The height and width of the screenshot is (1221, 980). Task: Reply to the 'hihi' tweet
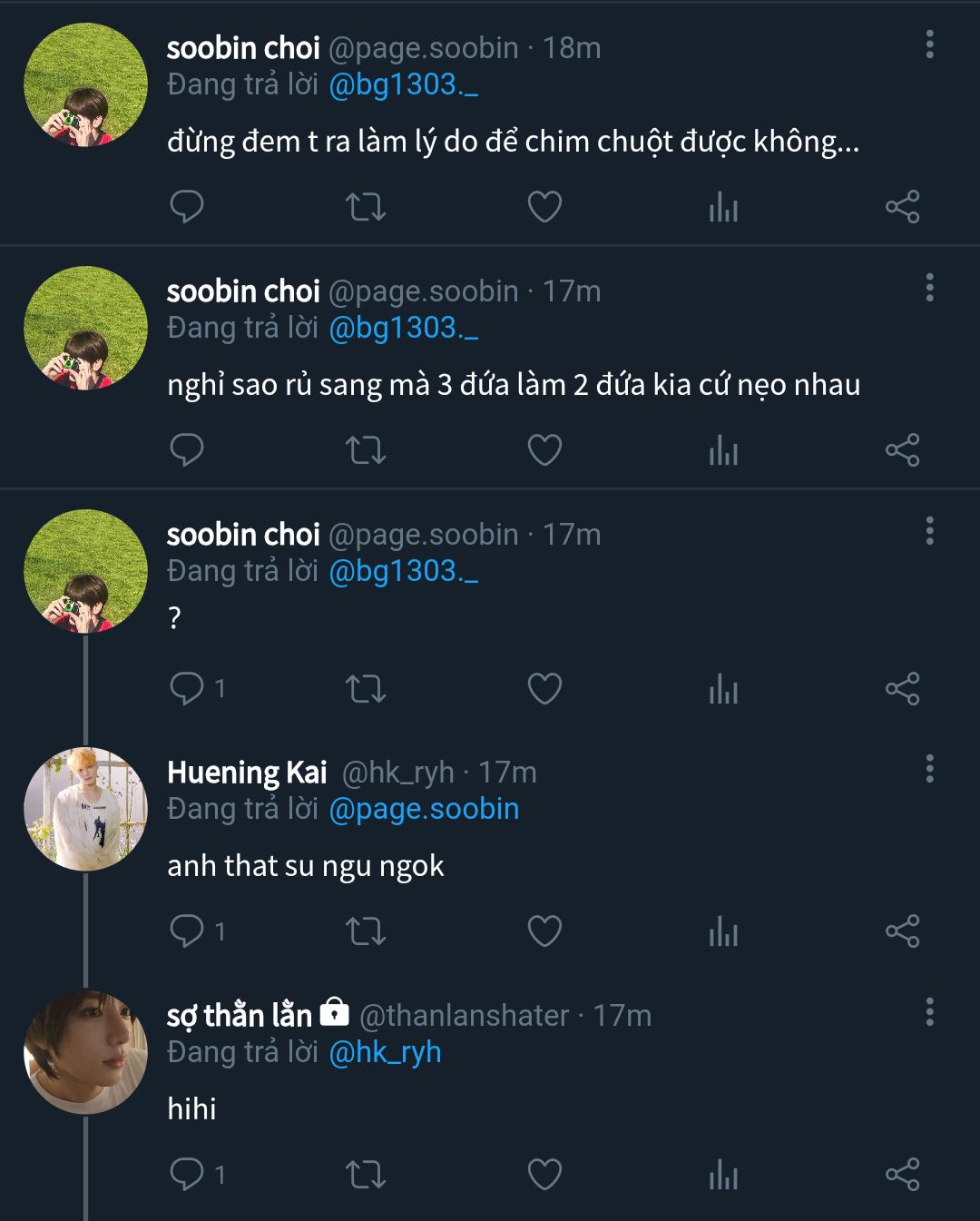click(x=187, y=1175)
